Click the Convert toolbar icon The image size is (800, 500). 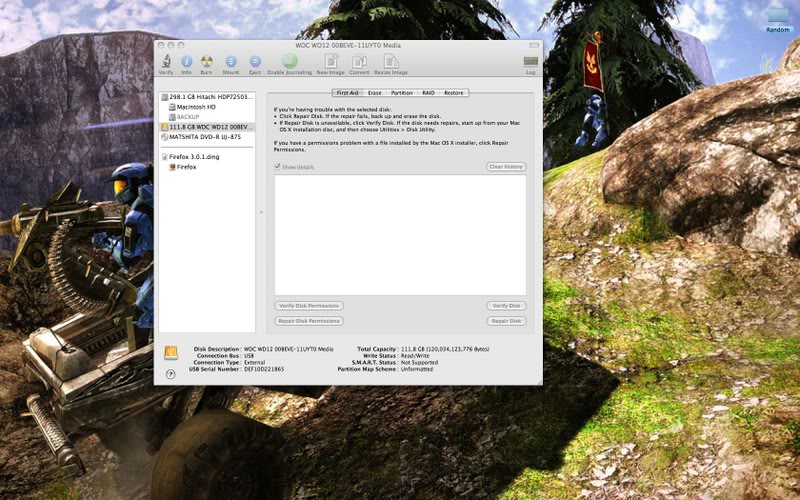coord(359,61)
